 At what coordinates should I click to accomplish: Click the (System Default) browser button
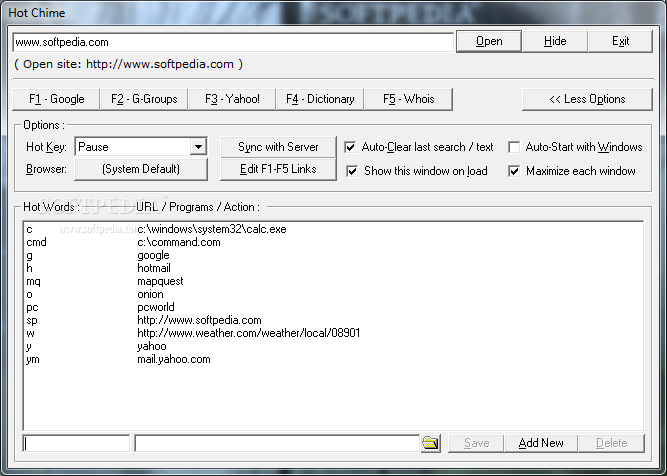click(x=141, y=169)
